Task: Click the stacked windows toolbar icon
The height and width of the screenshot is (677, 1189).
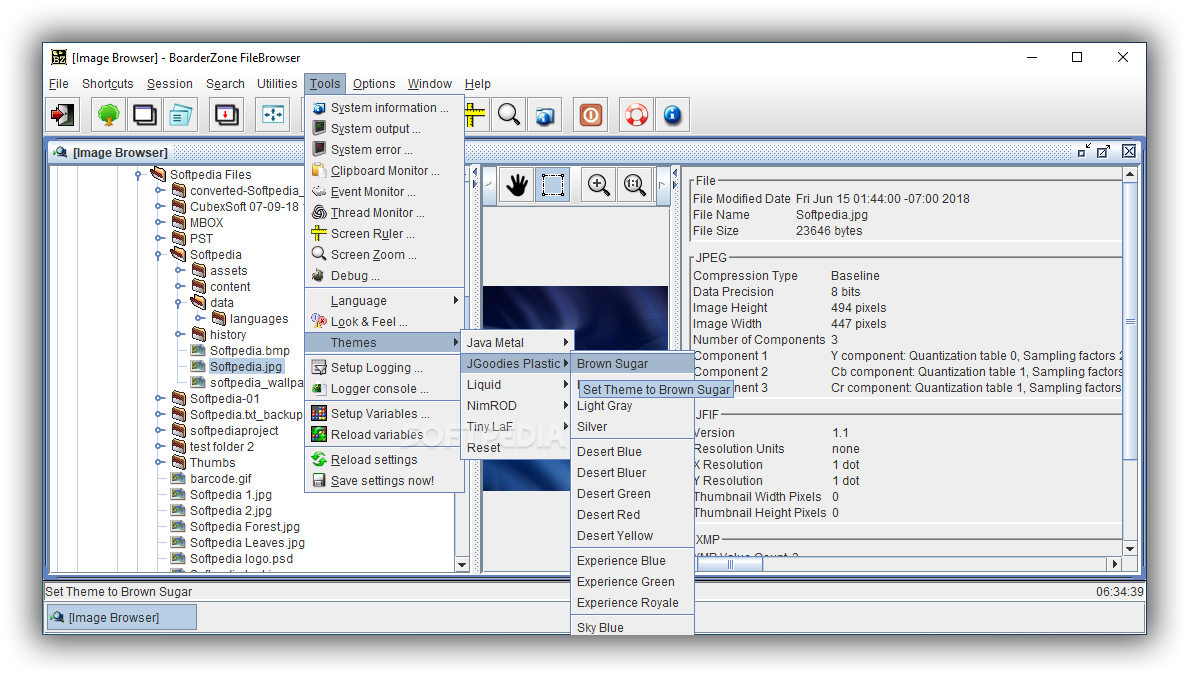Action: pyautogui.click(x=144, y=115)
